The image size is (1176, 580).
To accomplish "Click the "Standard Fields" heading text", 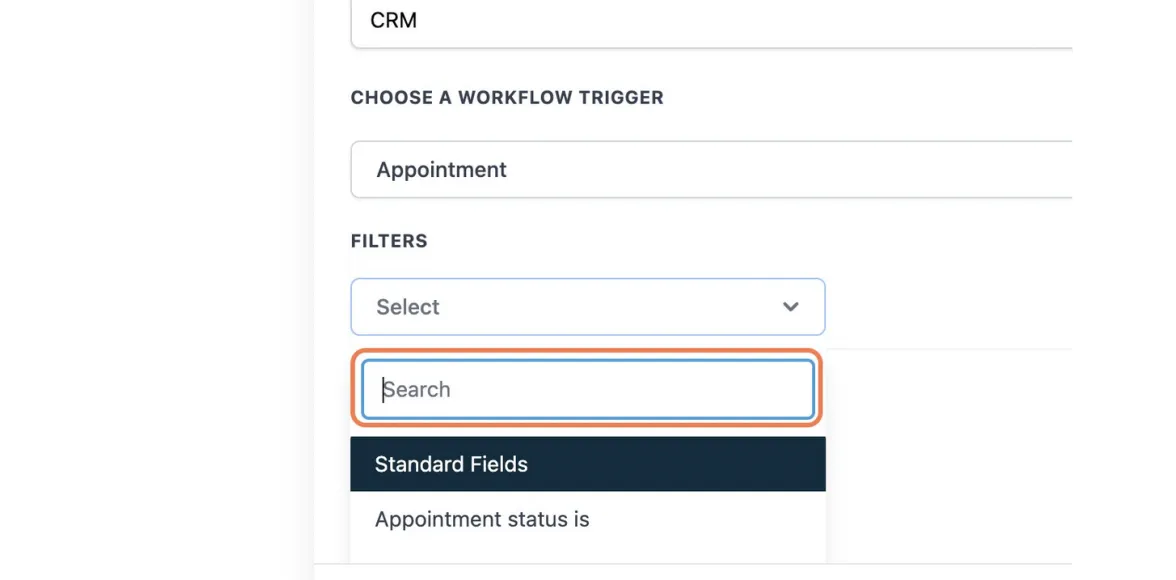I will (x=451, y=464).
